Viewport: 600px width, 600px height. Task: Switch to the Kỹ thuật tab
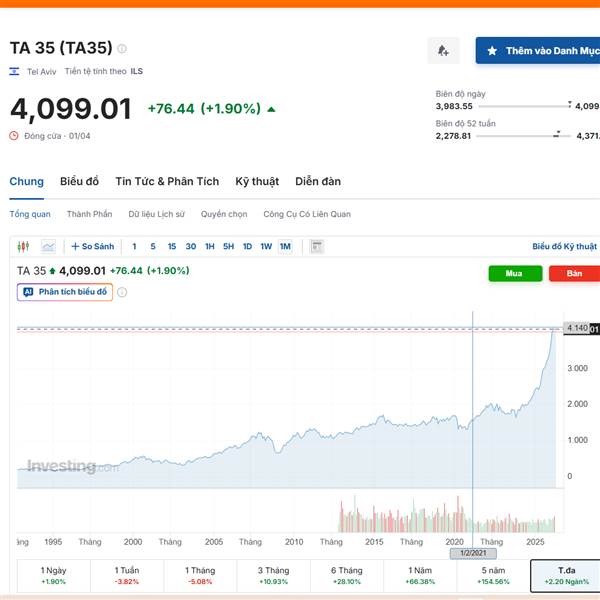[x=257, y=181]
